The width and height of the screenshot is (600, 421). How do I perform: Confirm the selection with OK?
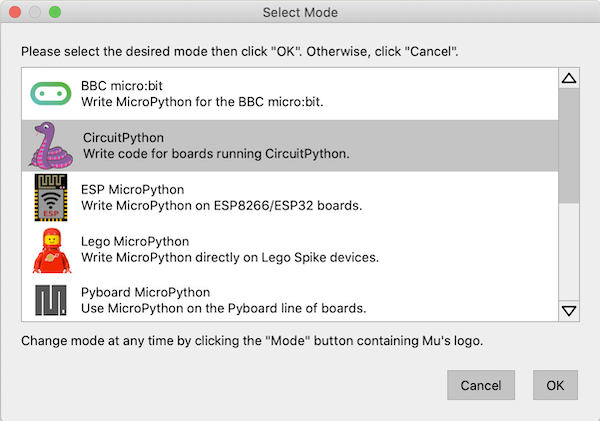(x=555, y=385)
